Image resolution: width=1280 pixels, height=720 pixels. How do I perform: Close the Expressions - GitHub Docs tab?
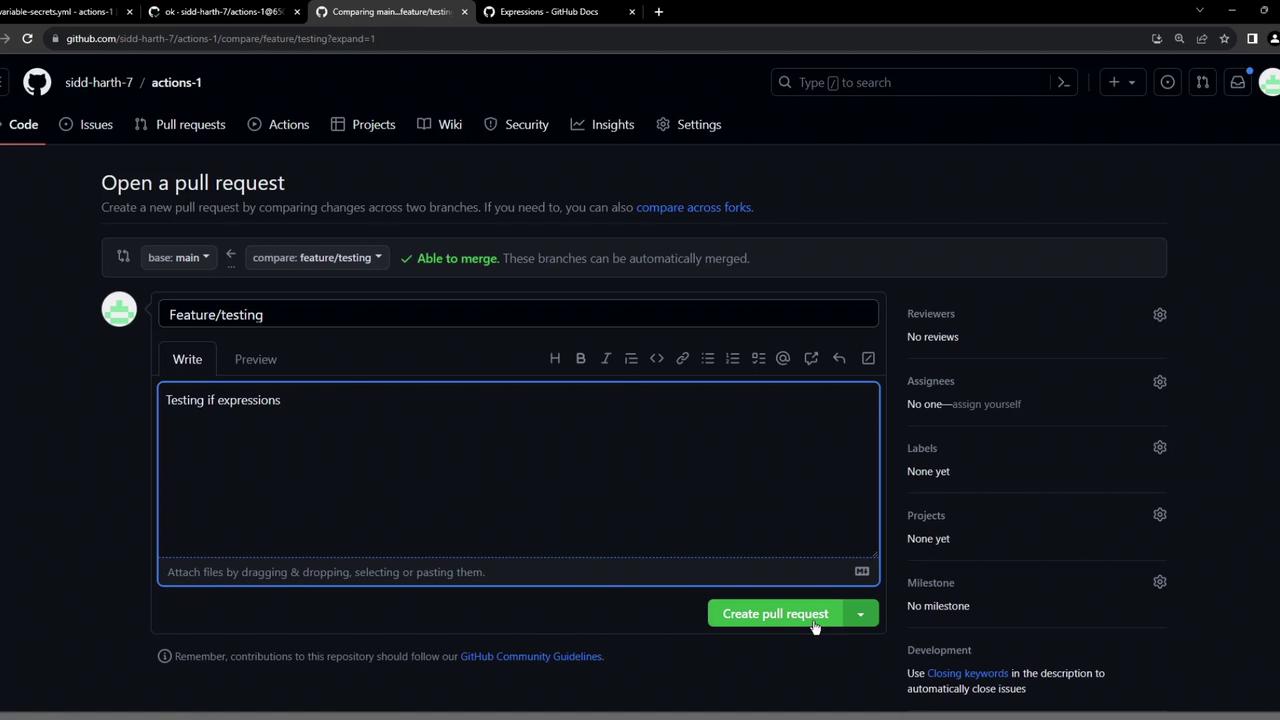pyautogui.click(x=632, y=12)
